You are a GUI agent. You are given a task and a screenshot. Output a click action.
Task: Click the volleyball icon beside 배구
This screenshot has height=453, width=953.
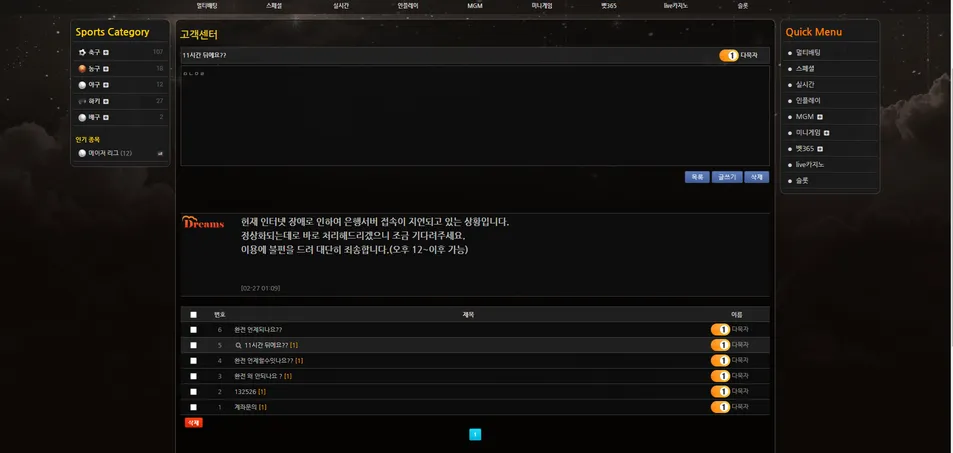pos(82,117)
